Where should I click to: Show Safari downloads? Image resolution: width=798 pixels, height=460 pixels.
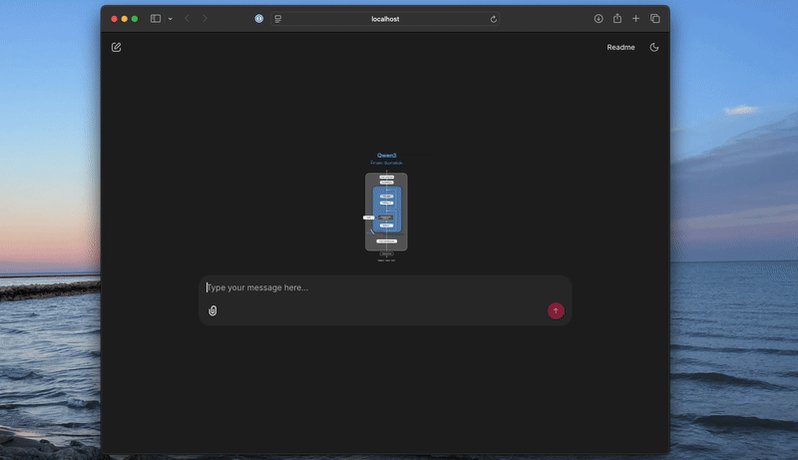click(x=598, y=19)
